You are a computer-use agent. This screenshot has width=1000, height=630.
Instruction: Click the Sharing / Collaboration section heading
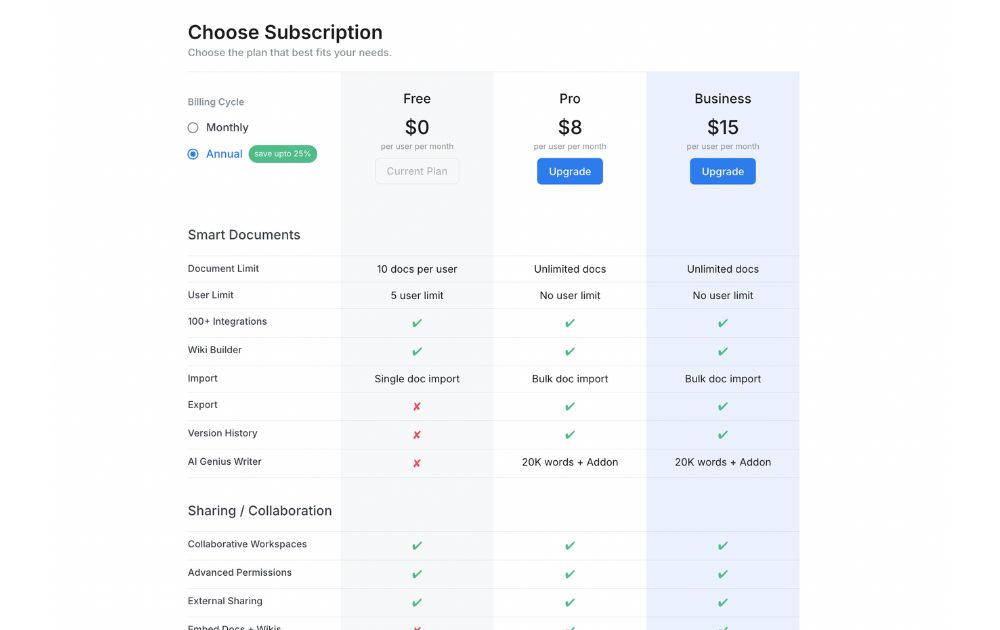click(x=260, y=511)
